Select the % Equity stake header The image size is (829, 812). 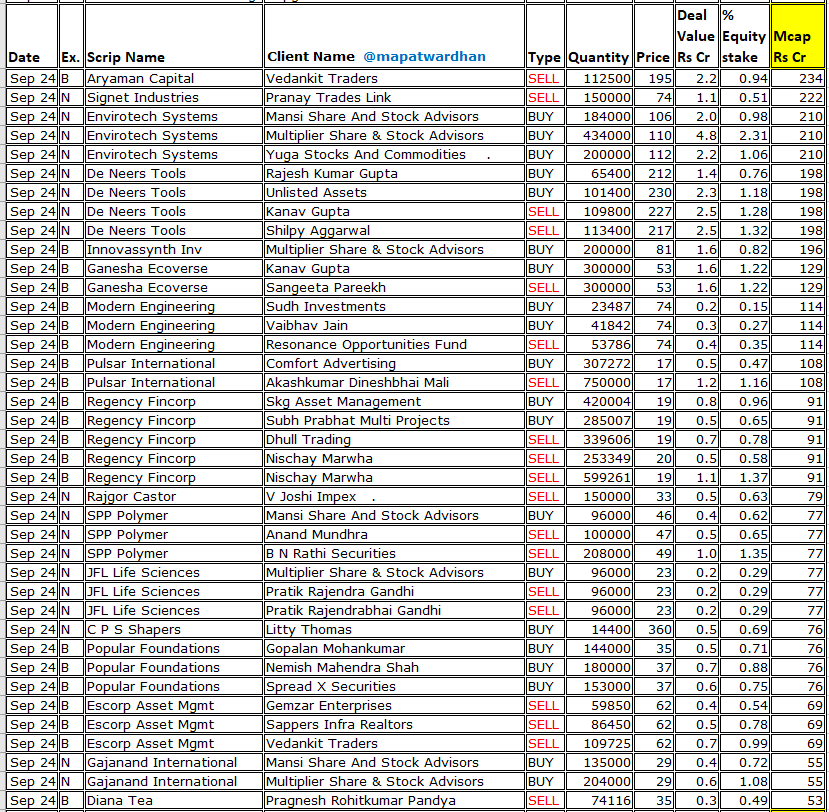pos(744,36)
